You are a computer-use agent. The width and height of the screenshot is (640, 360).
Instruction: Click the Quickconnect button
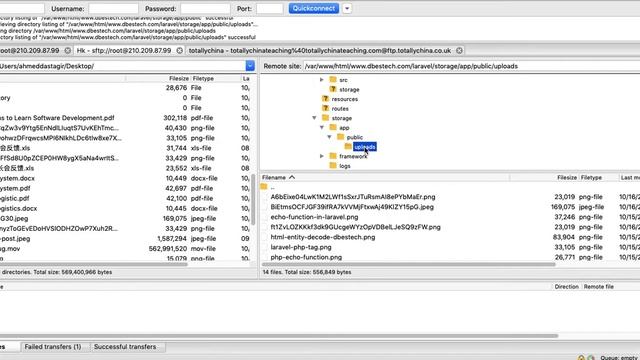click(313, 8)
